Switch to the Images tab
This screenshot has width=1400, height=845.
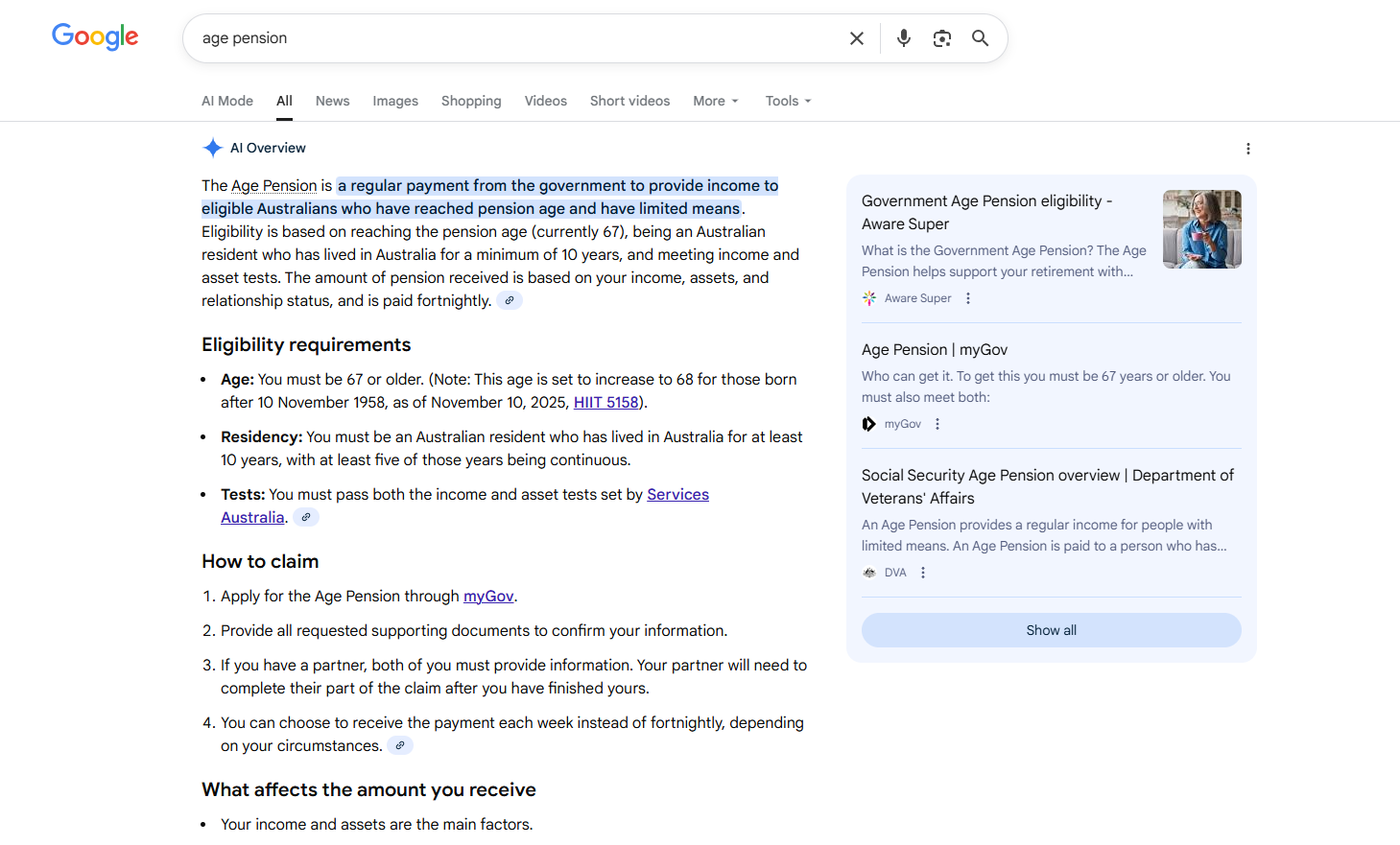click(x=395, y=101)
